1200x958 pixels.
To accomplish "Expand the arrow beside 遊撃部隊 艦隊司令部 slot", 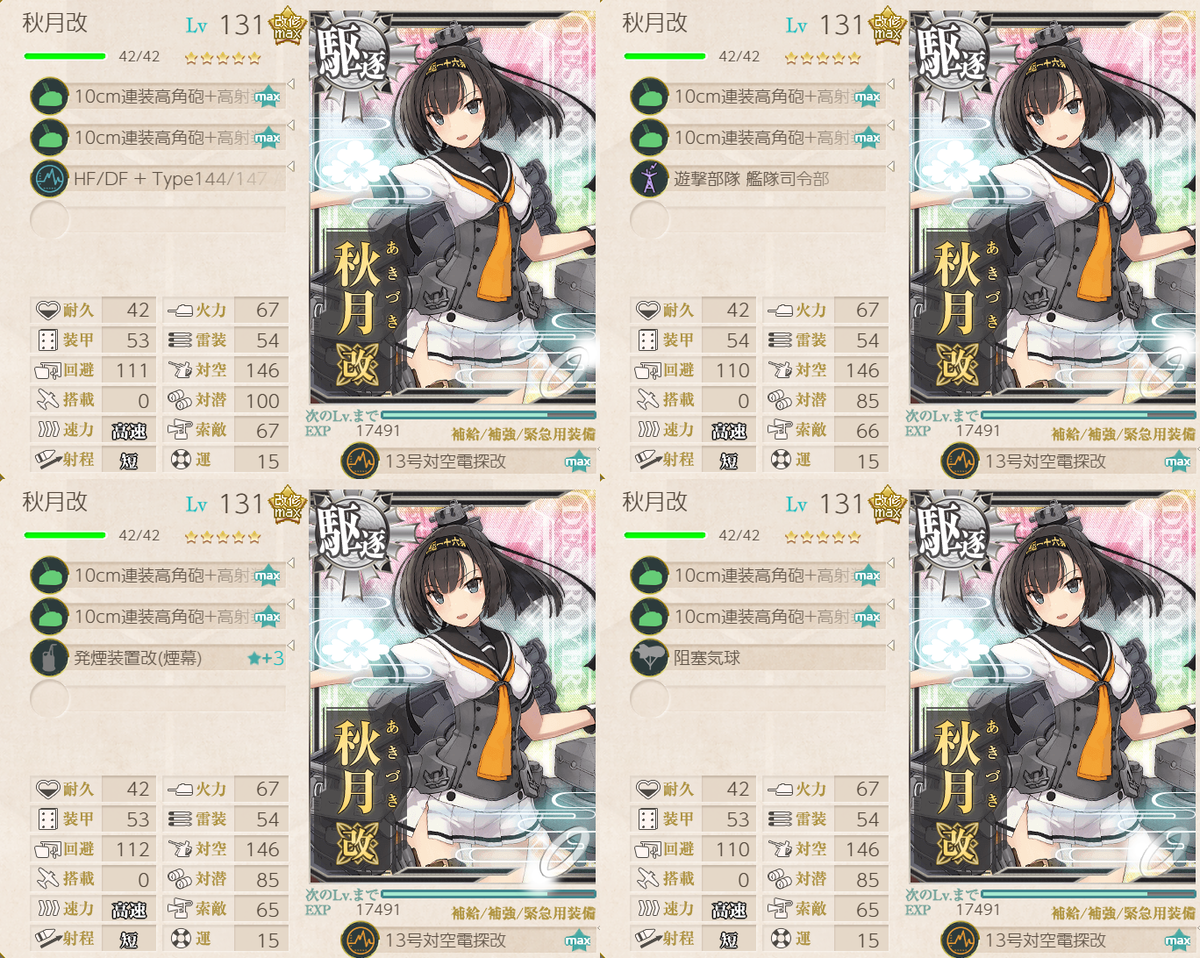I will (x=890, y=167).
